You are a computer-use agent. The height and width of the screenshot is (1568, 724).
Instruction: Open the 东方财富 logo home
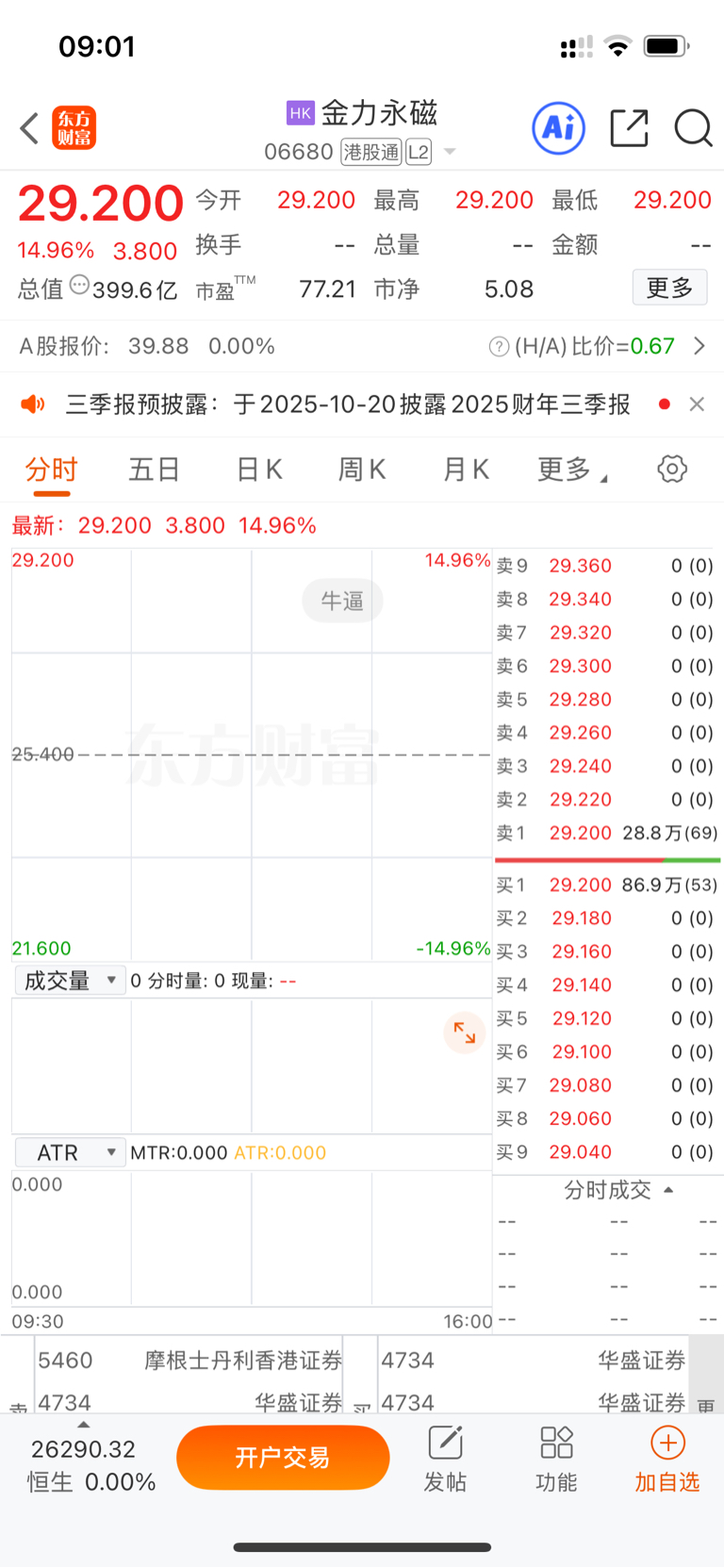74,128
